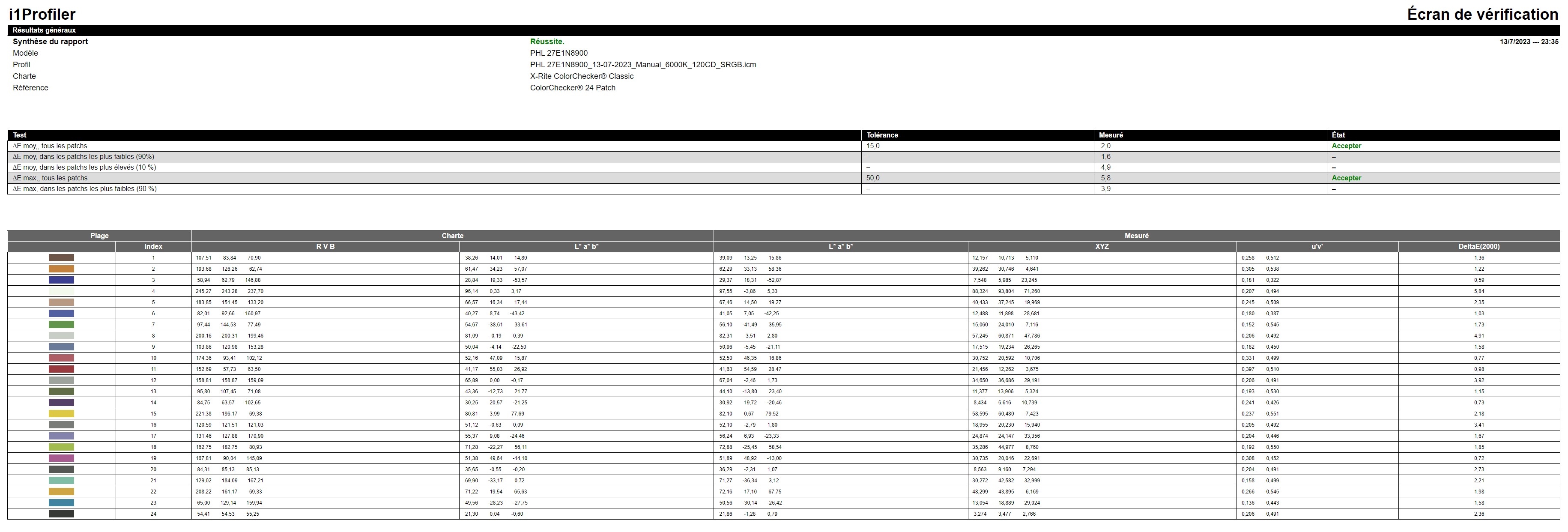Click the État column header
The image size is (1568, 532).
click(x=1338, y=135)
